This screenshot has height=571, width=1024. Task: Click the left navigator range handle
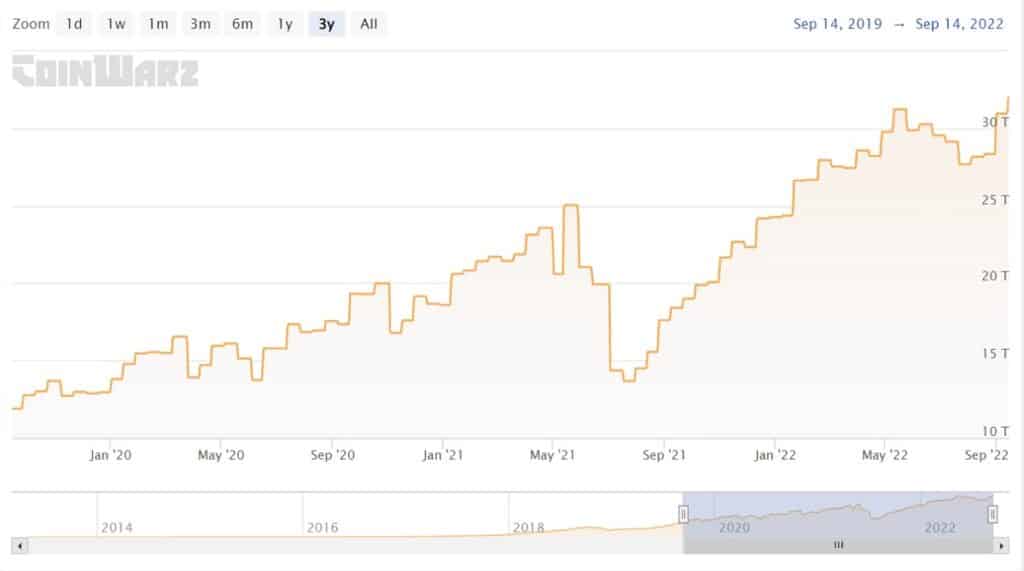point(683,514)
